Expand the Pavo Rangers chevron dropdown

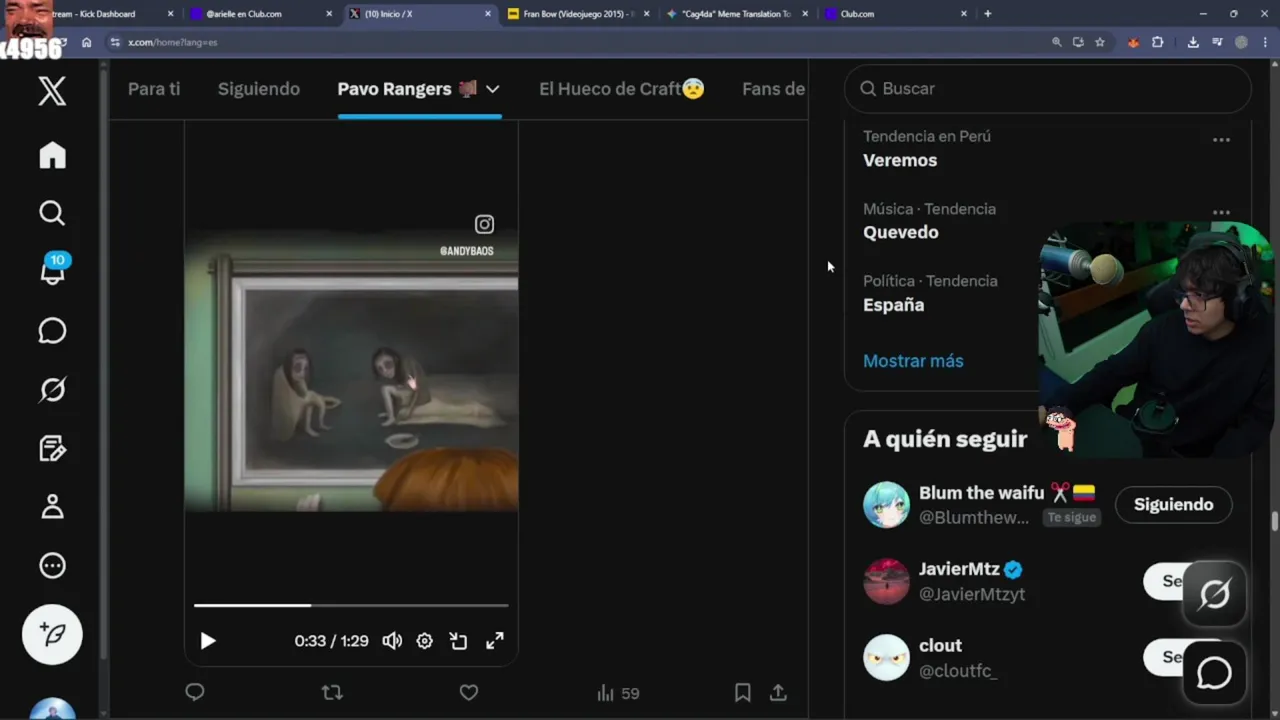(x=492, y=89)
